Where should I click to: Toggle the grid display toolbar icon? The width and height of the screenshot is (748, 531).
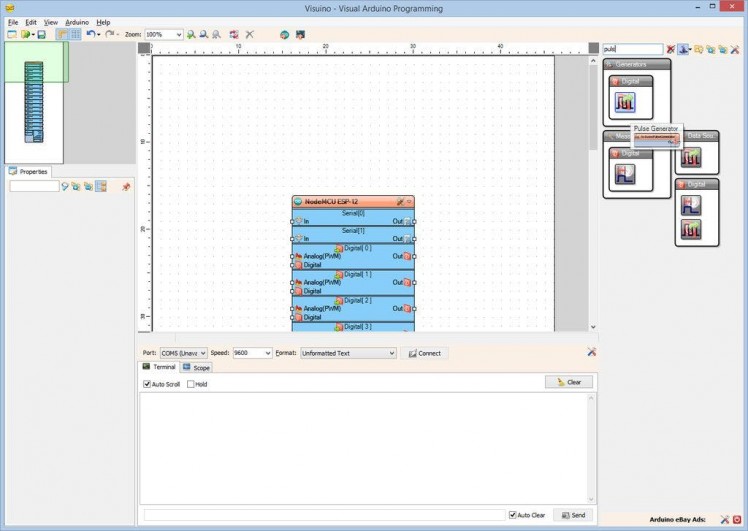click(75, 34)
